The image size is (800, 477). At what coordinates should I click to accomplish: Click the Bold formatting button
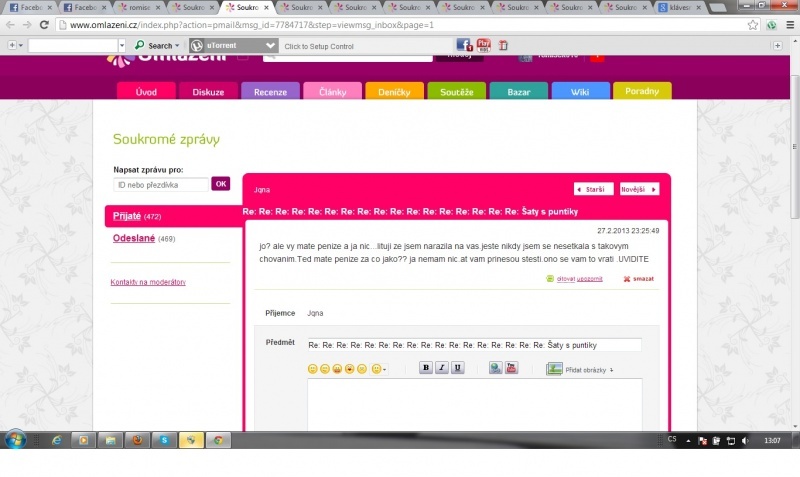426,368
